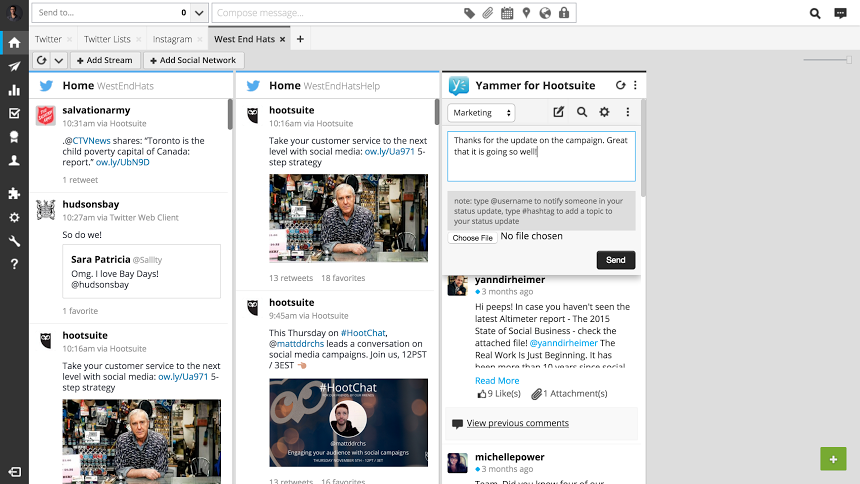
Task: Attach media with the paperclip icon
Action: point(488,13)
